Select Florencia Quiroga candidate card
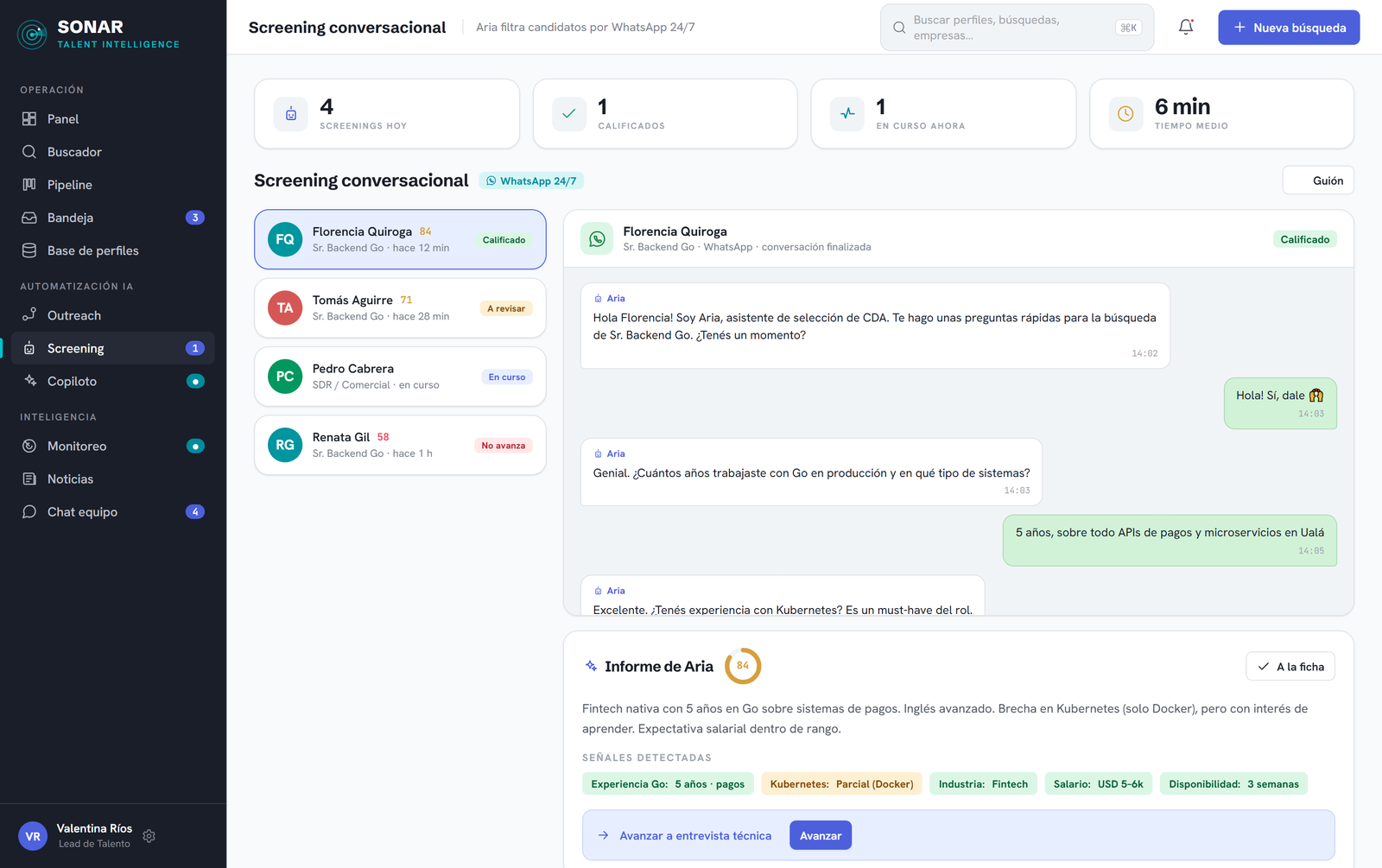This screenshot has width=1382, height=868. [400, 239]
